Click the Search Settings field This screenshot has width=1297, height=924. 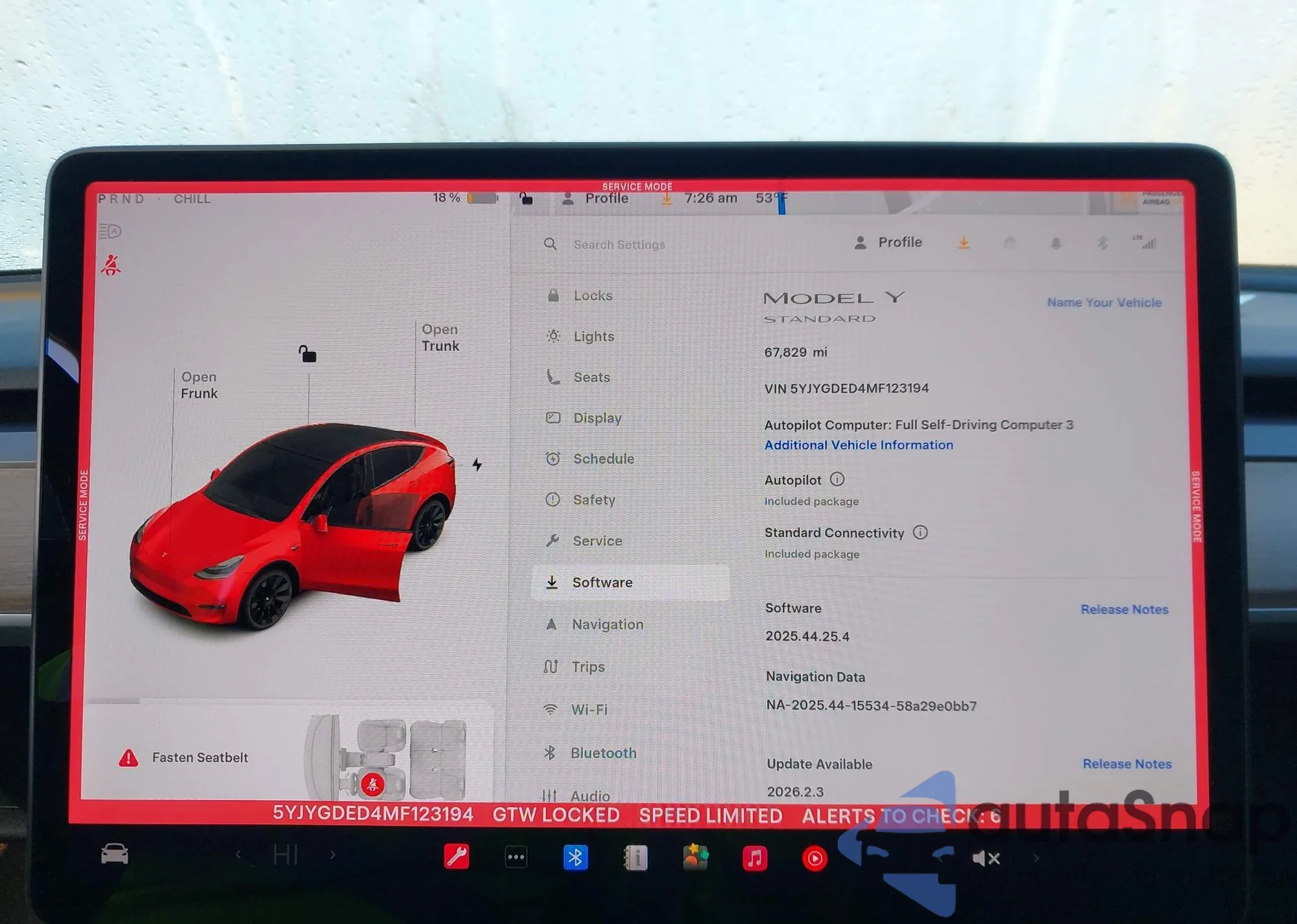pyautogui.click(x=619, y=245)
